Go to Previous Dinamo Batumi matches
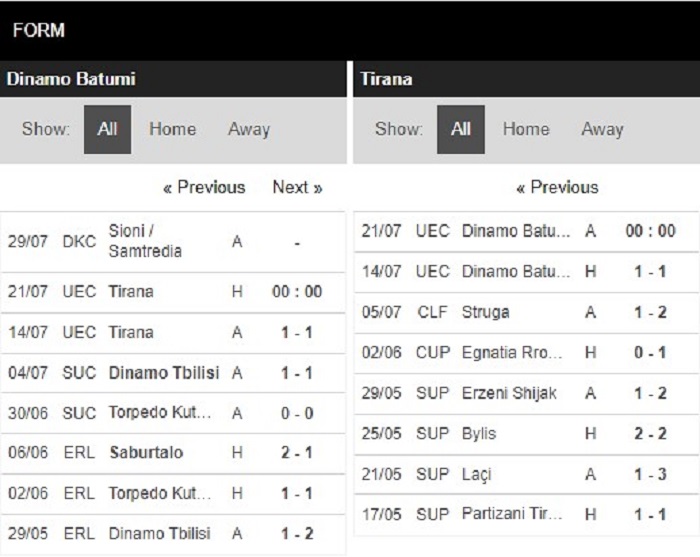The image size is (700, 557). point(204,187)
